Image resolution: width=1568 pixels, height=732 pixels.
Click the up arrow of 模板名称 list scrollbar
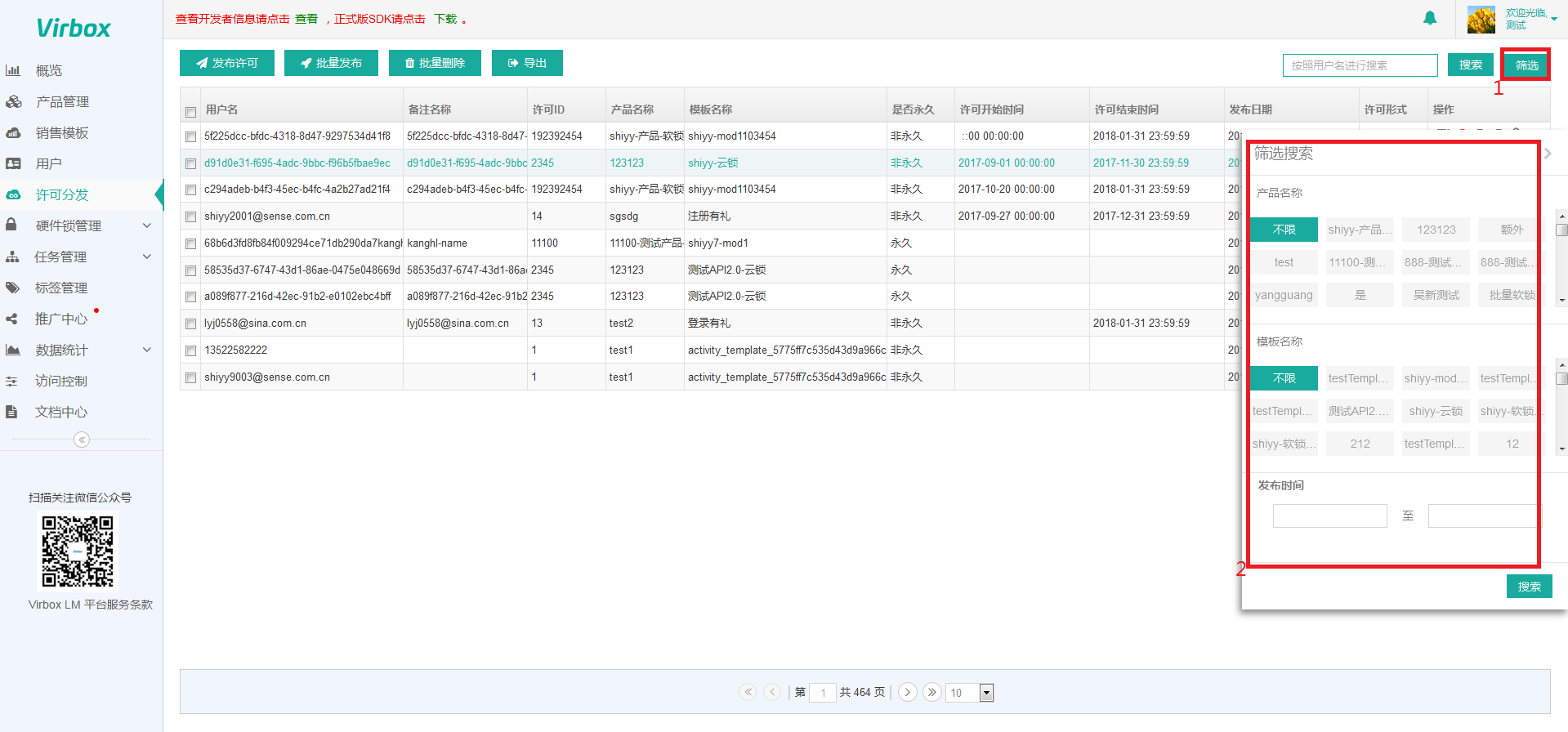[x=1561, y=365]
